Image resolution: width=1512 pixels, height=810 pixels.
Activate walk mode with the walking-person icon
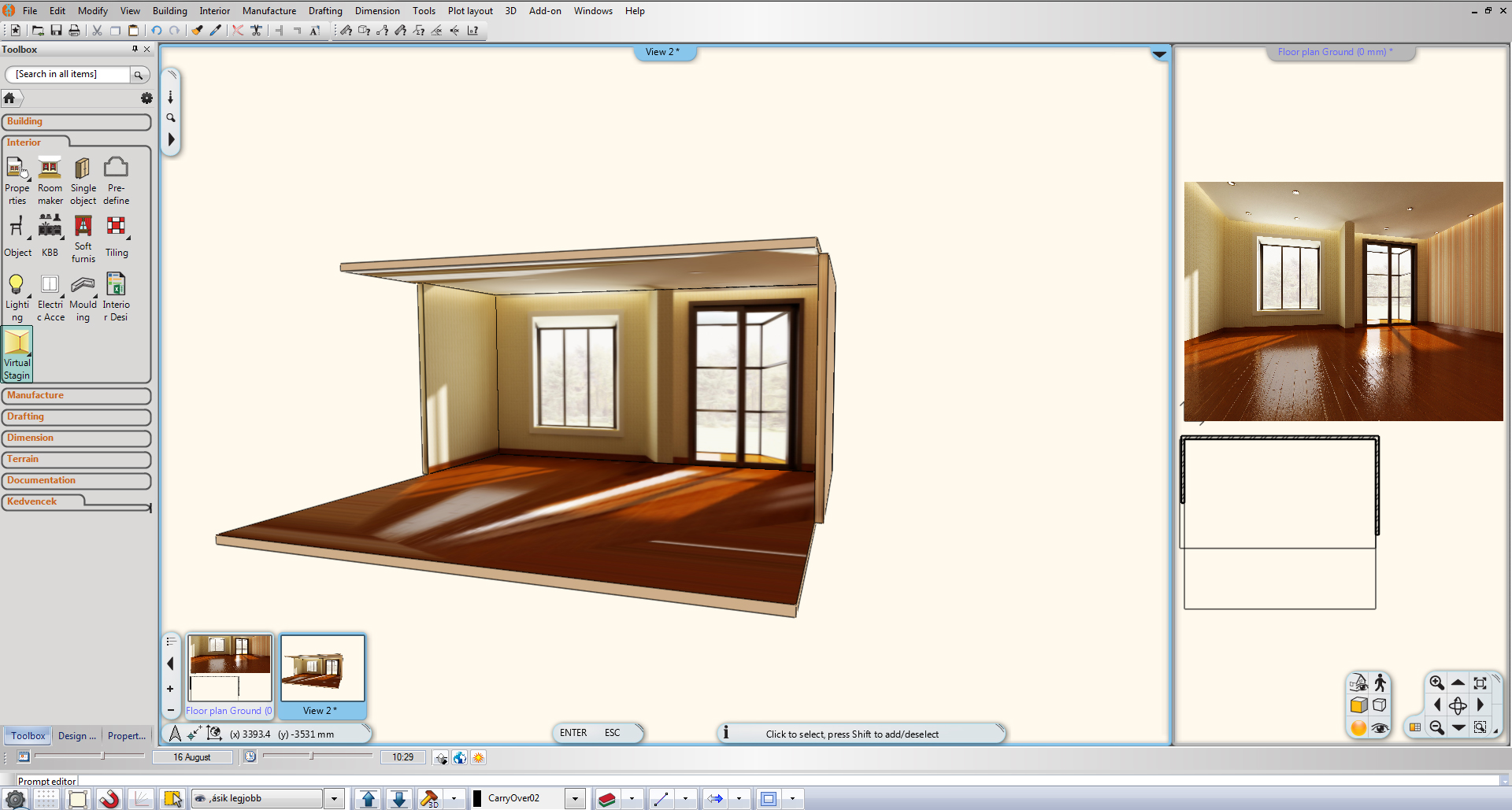click(x=1380, y=683)
